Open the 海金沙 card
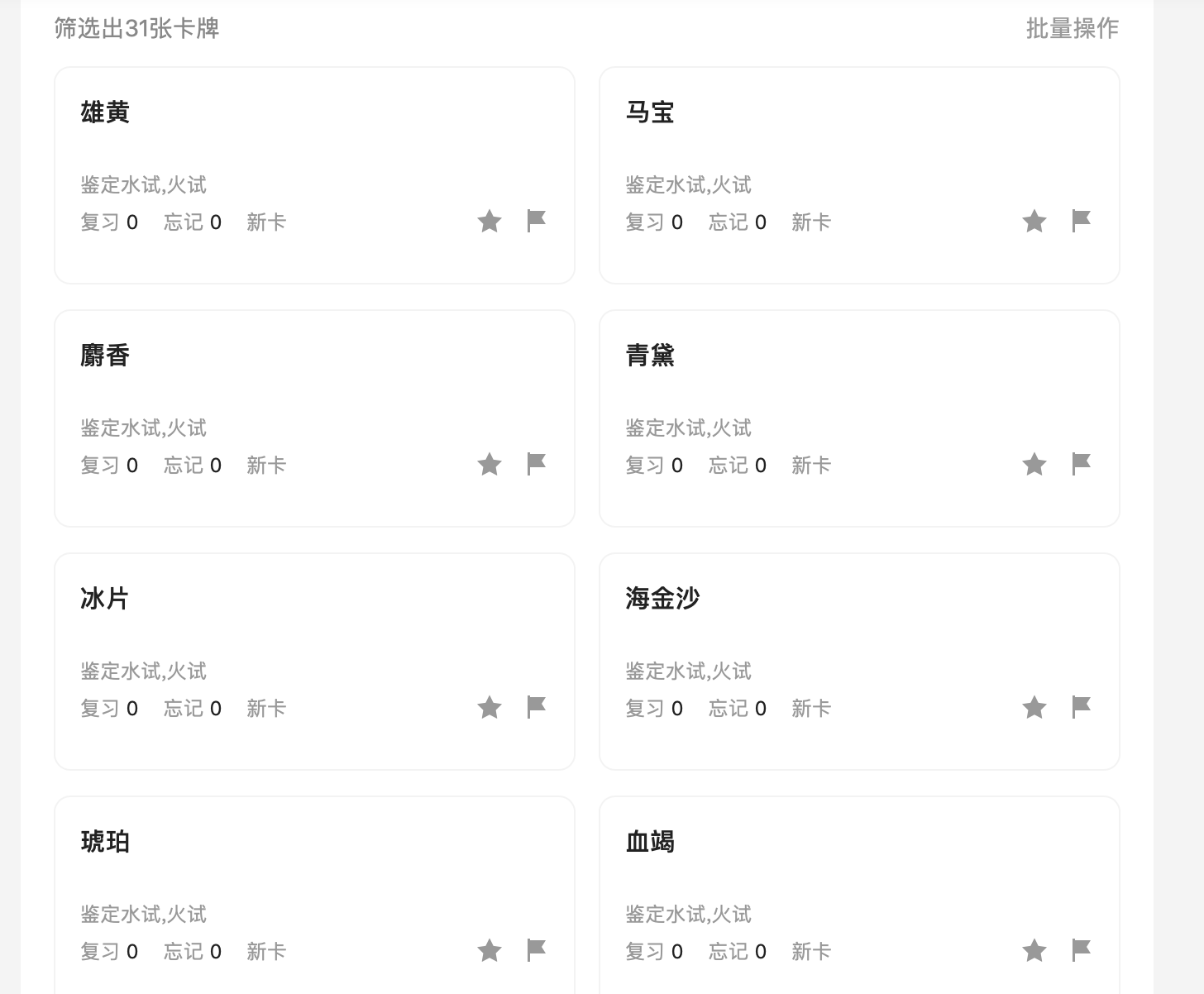The image size is (1204, 994). pos(859,662)
